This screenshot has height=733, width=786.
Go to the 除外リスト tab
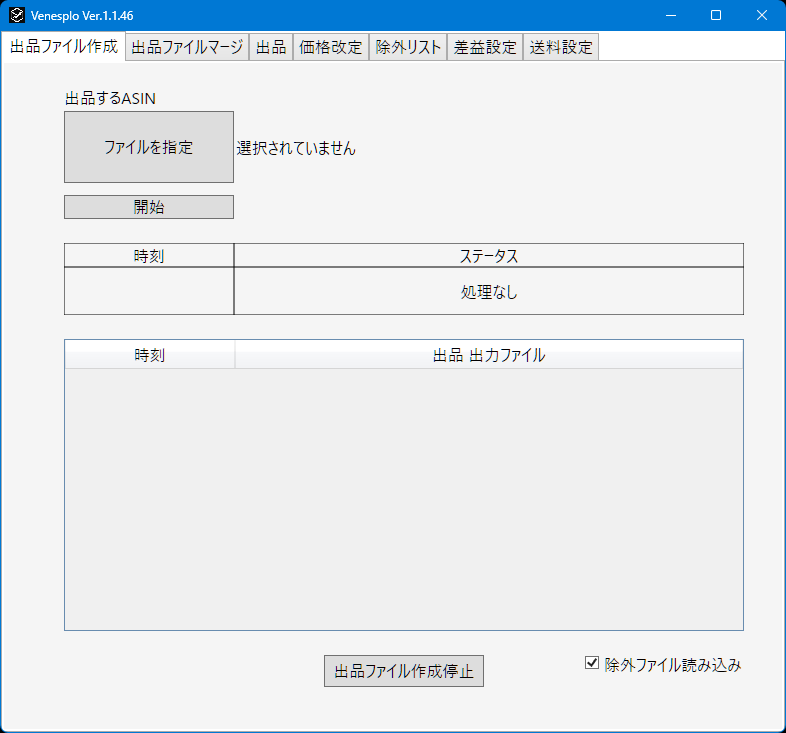point(408,47)
